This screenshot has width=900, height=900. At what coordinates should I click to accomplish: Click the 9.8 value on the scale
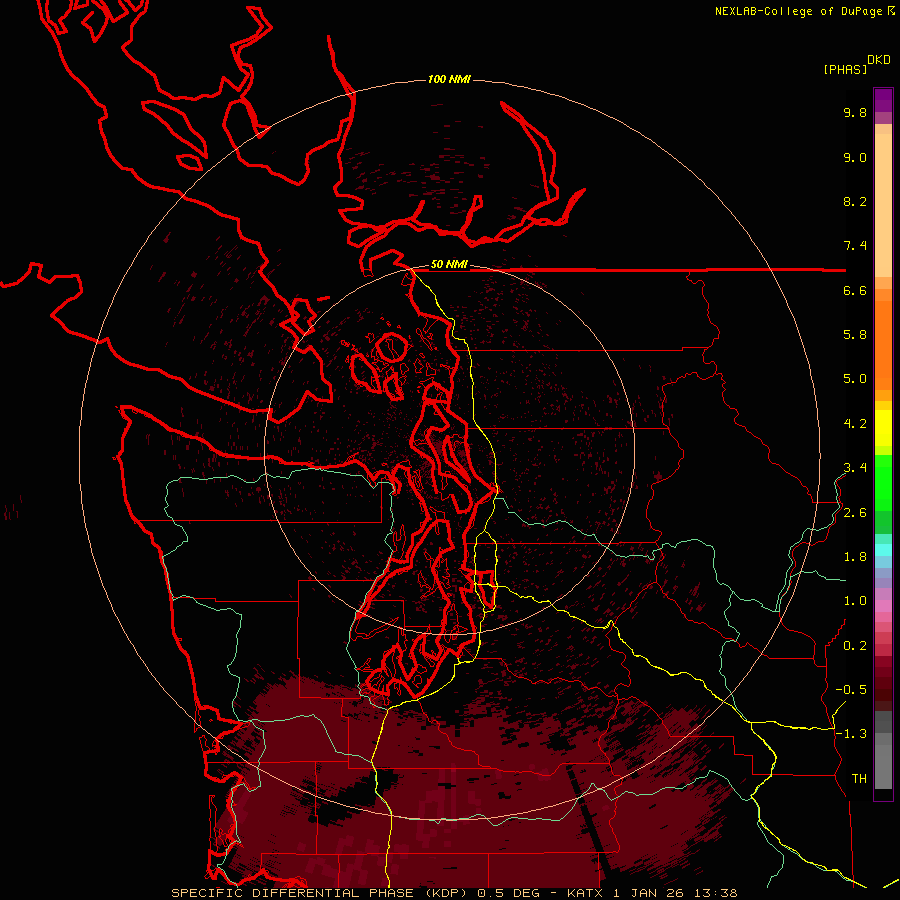(x=855, y=112)
